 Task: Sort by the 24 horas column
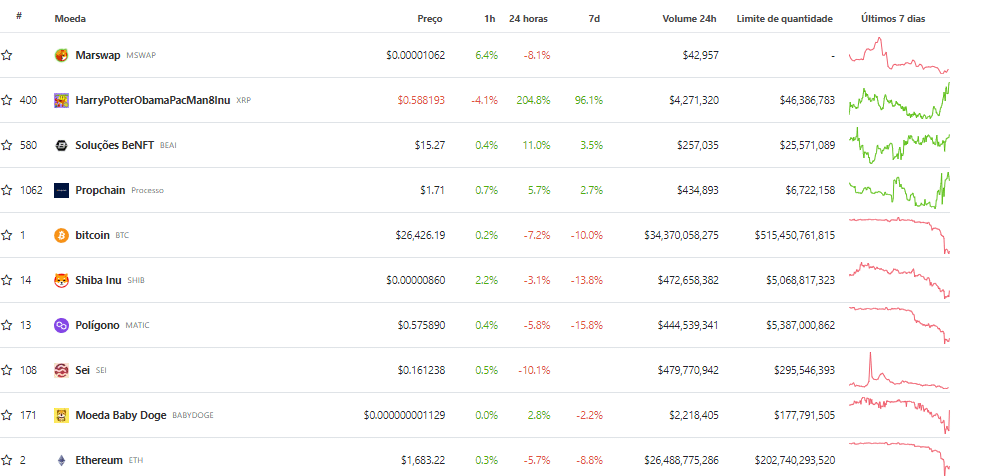[528, 19]
